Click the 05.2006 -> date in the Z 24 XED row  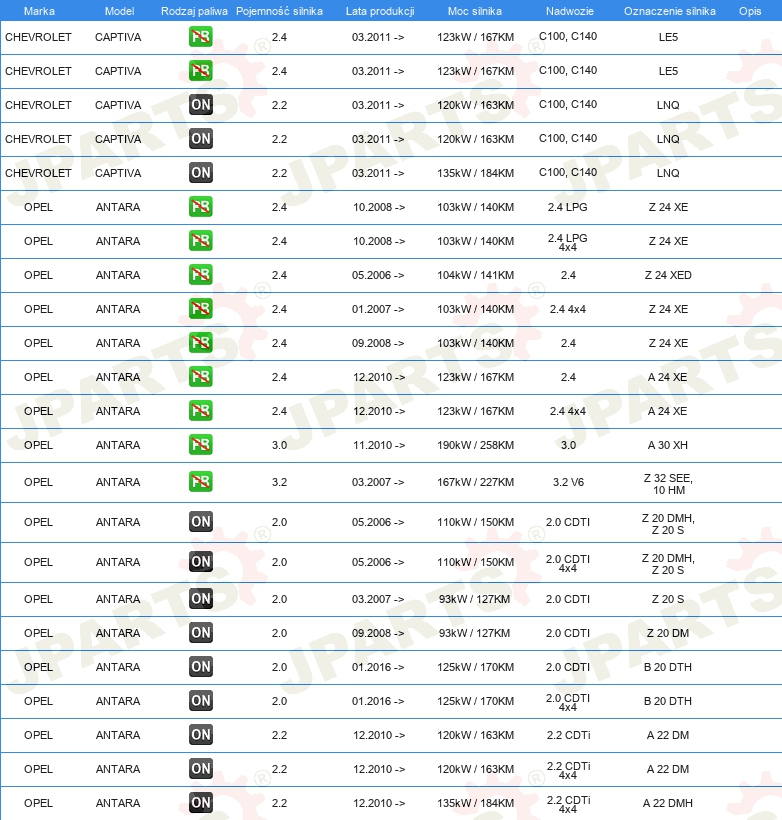tap(378, 275)
